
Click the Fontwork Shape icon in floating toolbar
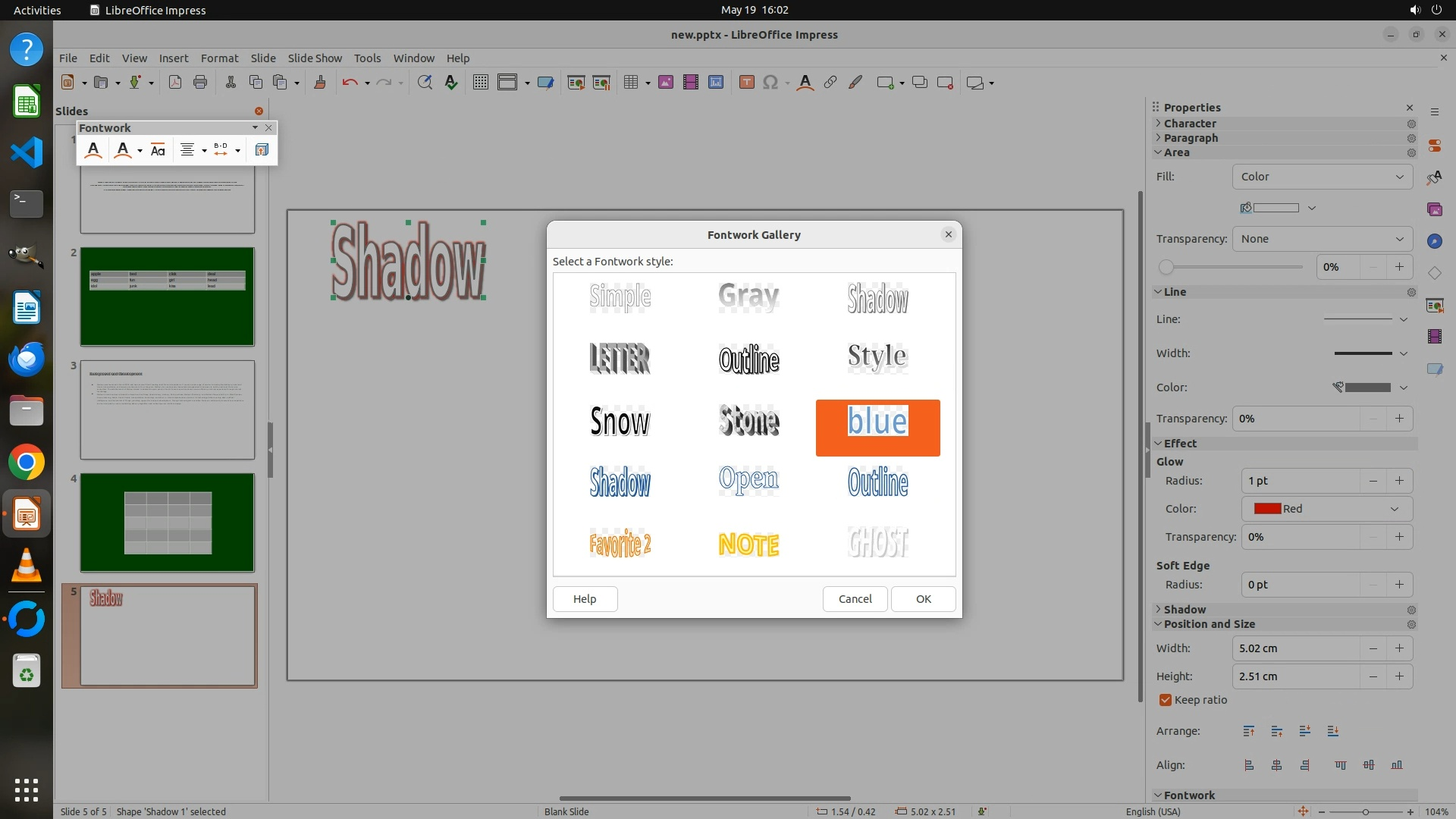123,150
